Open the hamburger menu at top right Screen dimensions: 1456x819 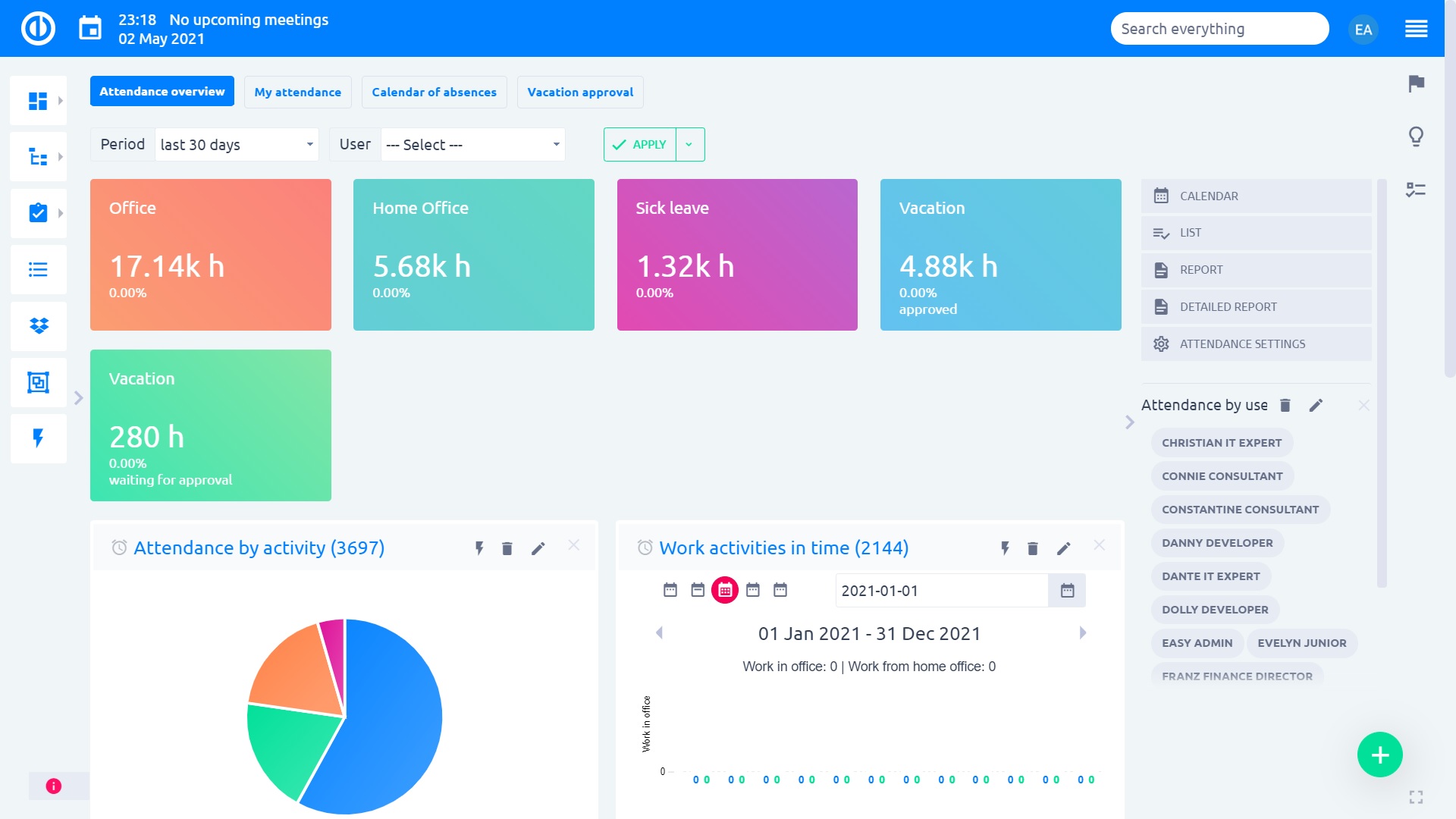point(1417,28)
